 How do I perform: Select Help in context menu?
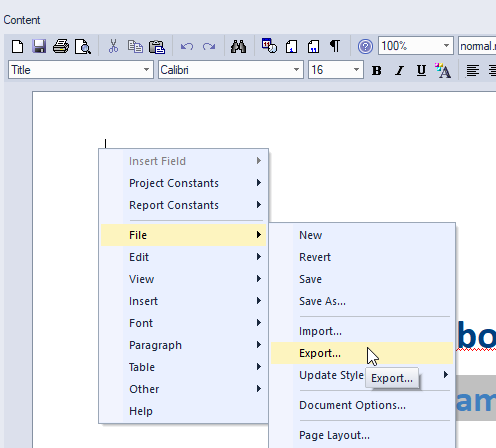[183, 411]
